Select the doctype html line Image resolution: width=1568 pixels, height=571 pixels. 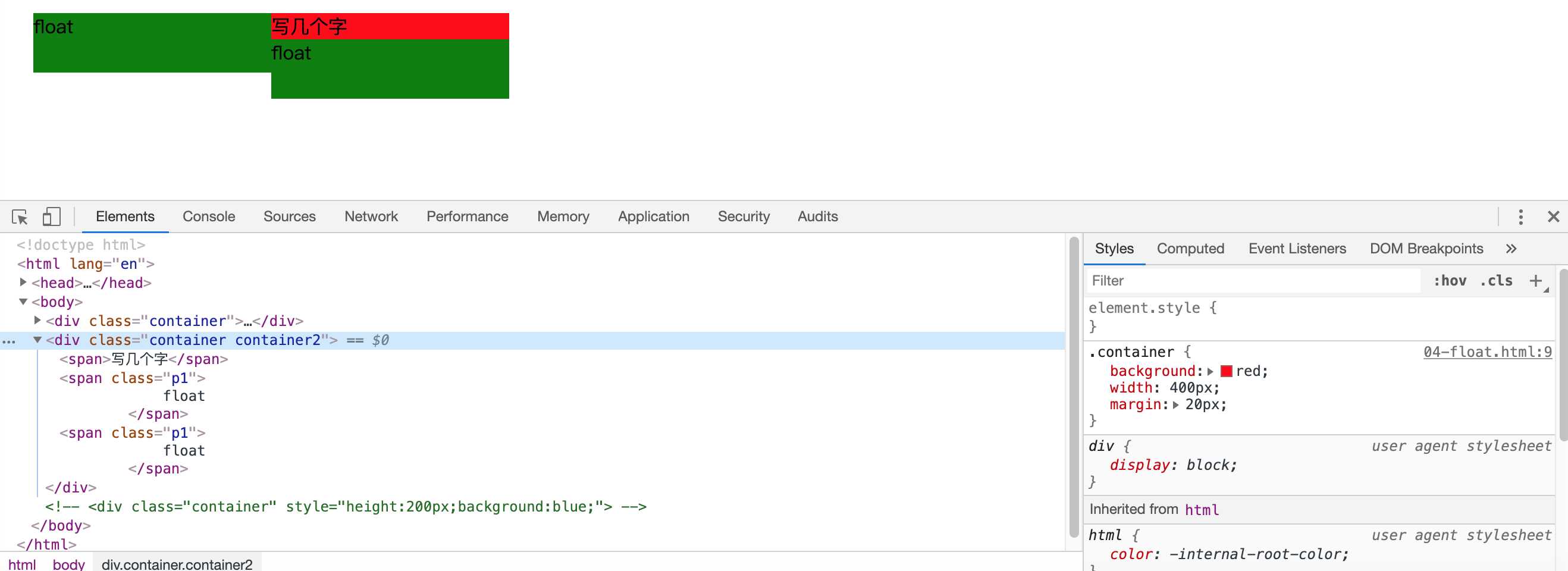pyautogui.click(x=81, y=244)
